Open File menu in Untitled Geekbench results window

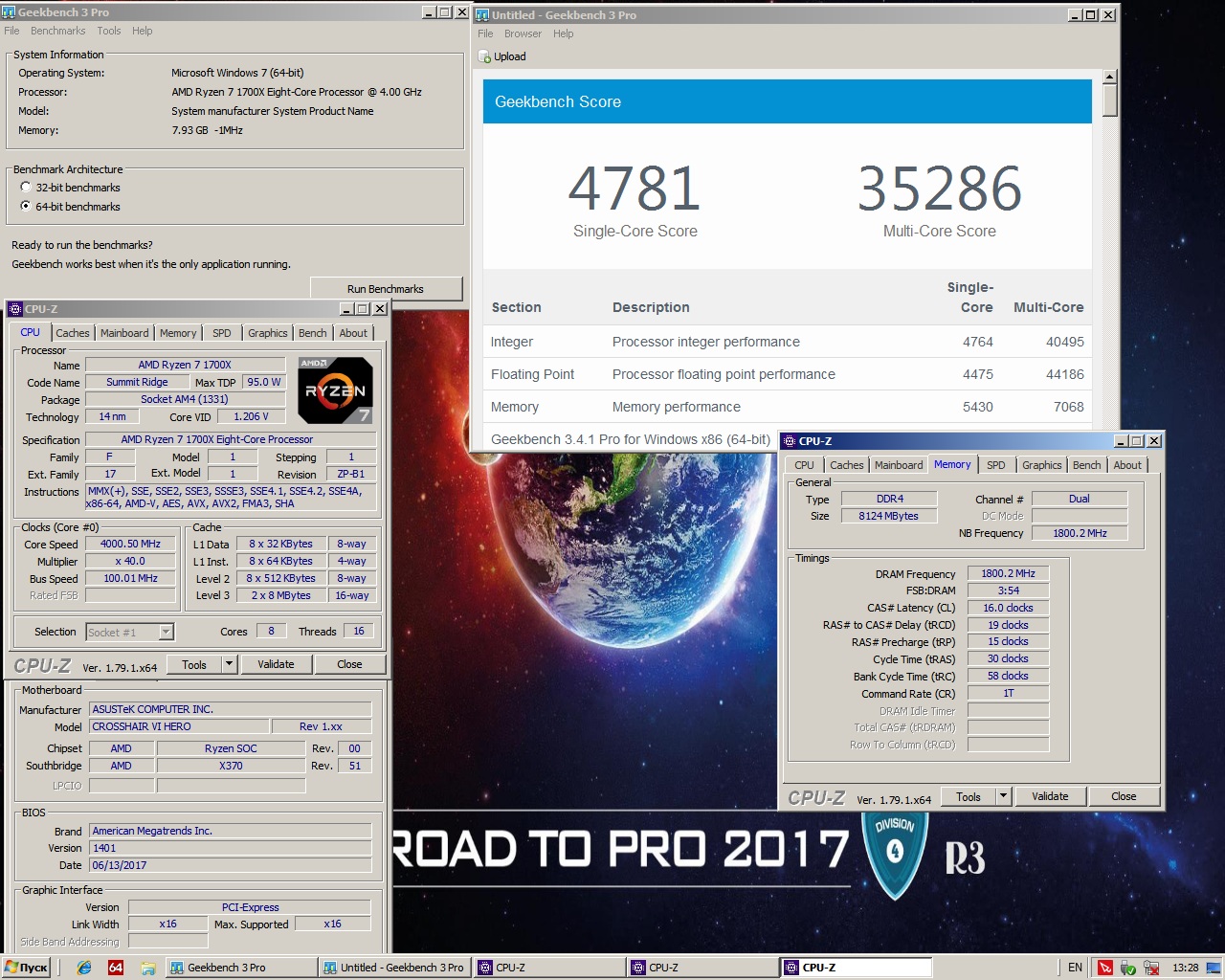pyautogui.click(x=485, y=33)
